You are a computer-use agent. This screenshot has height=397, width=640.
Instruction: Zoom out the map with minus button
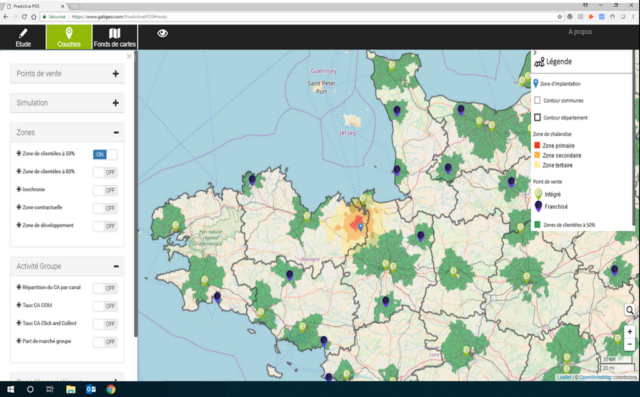tap(630, 344)
